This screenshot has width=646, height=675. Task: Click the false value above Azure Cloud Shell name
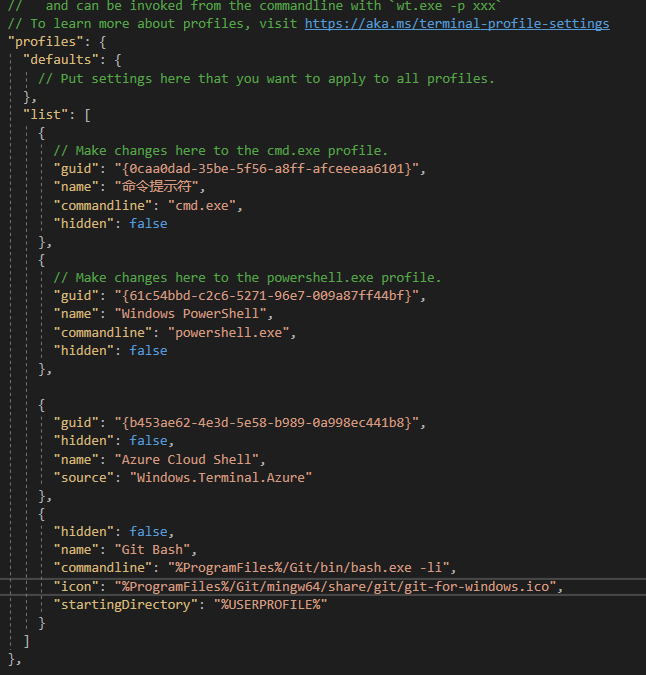[x=148, y=440]
